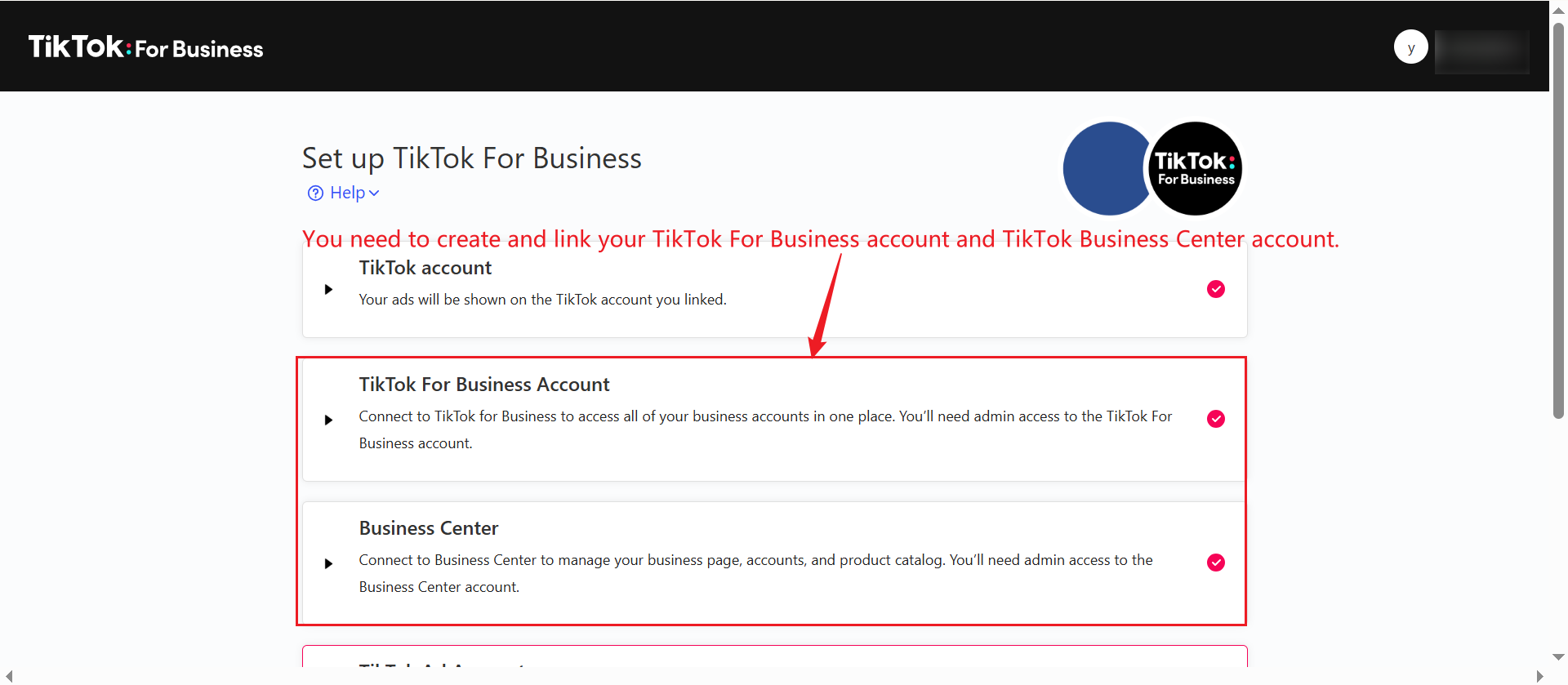Screen dimensions: 1568x685
Task: Click the horizontal scrollbar right arrow
Action: pos(1539,676)
